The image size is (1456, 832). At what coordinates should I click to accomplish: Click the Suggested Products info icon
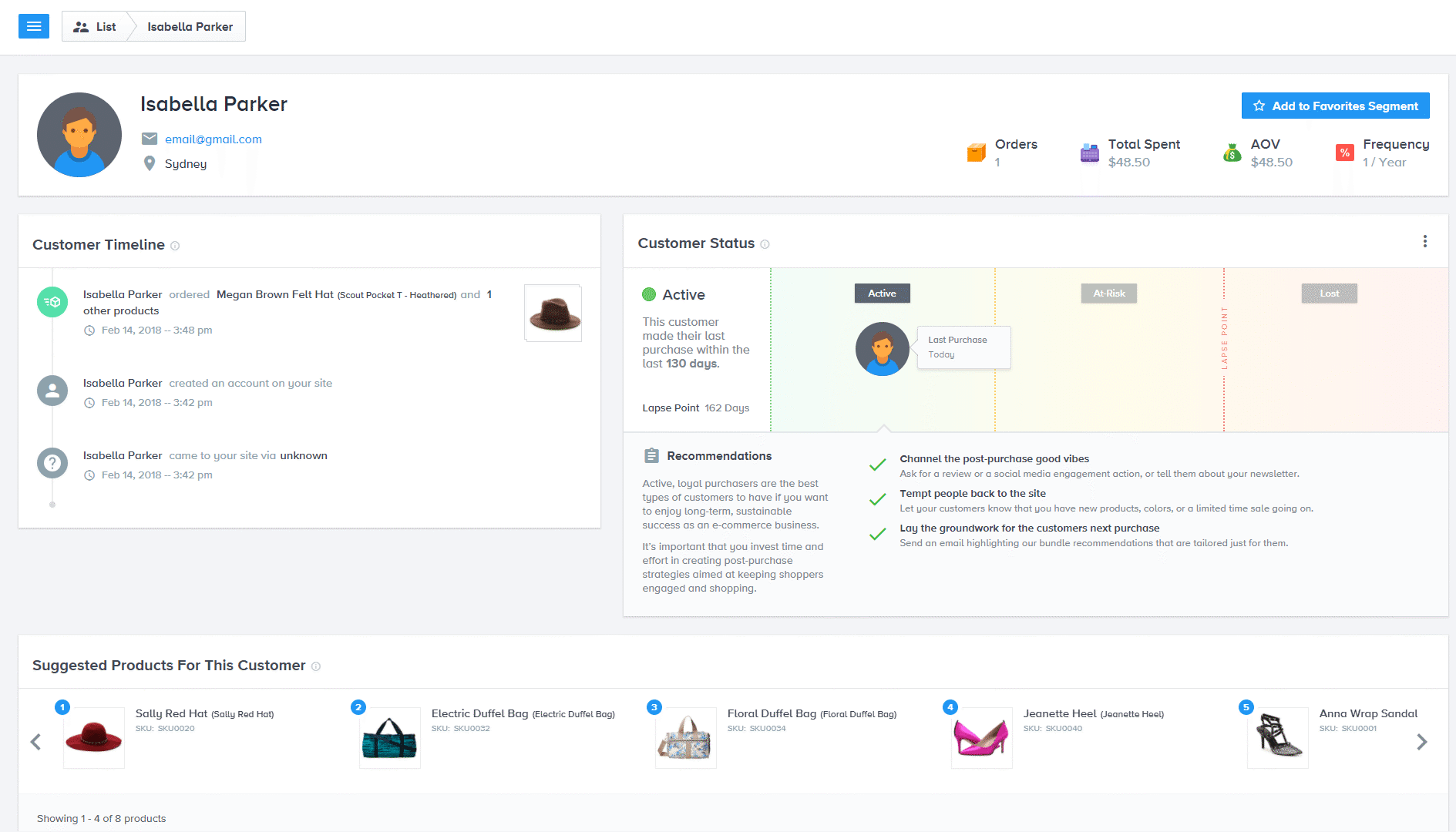point(316,666)
